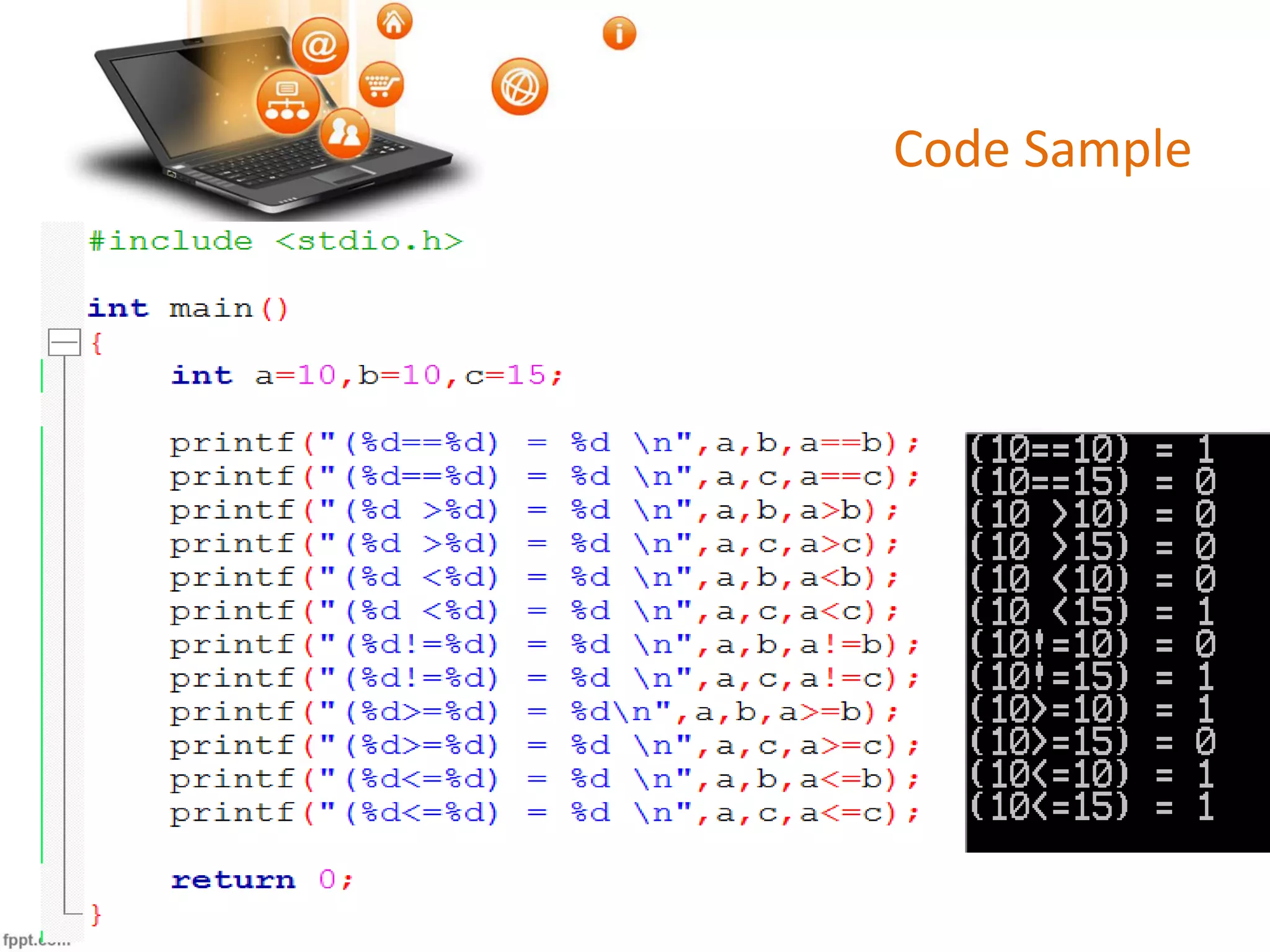1270x952 pixels.
Task: Click printf line ending with a==b
Action: coord(544,444)
